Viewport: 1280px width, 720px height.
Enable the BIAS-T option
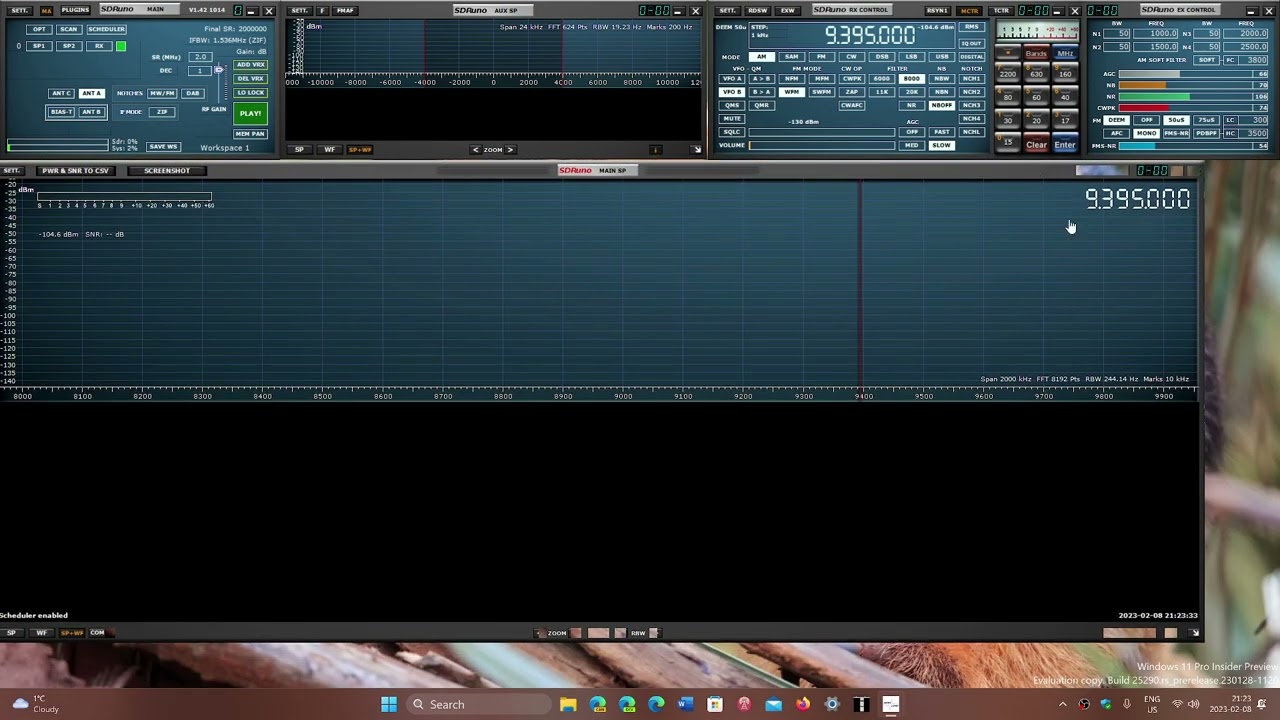pyautogui.click(x=62, y=112)
